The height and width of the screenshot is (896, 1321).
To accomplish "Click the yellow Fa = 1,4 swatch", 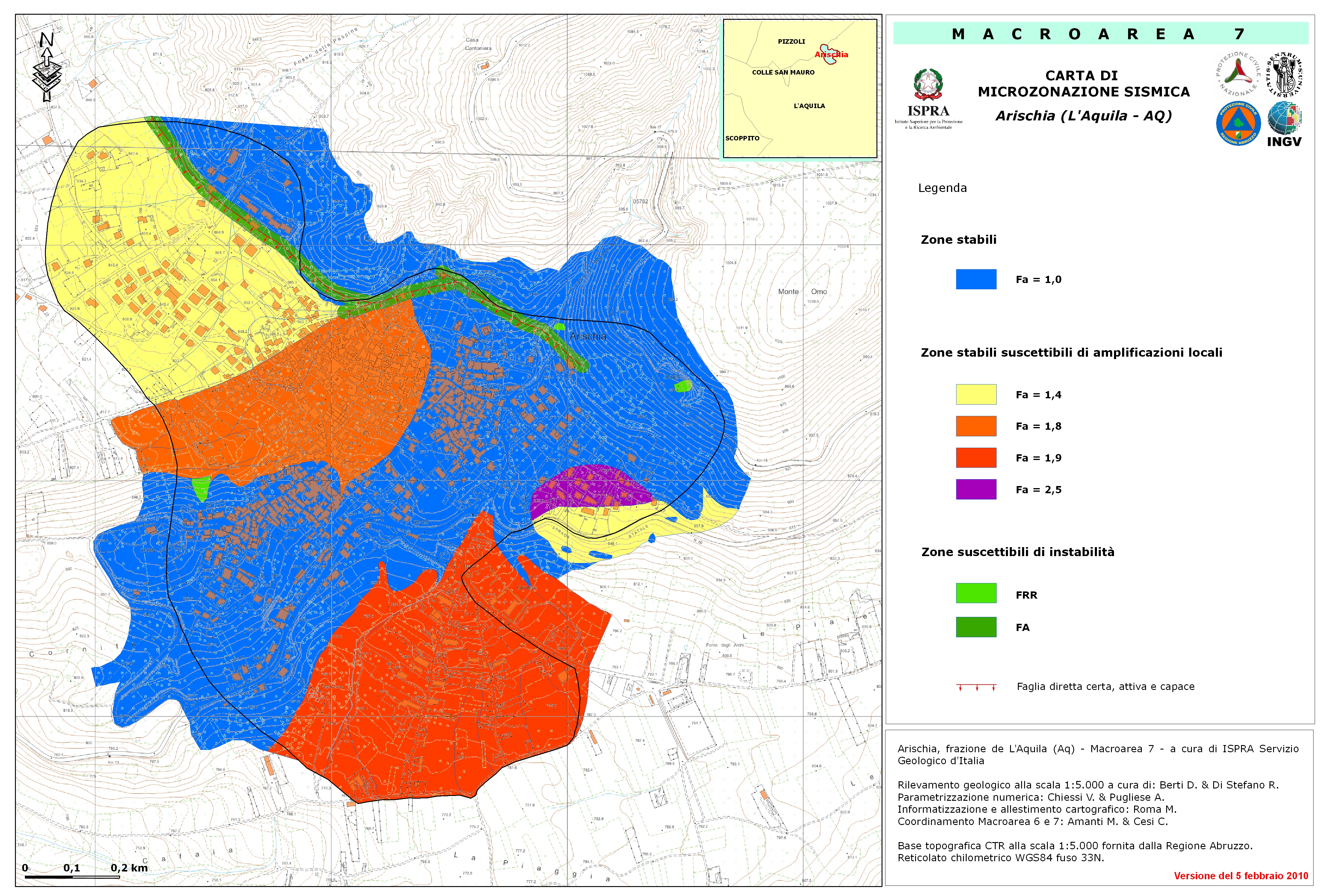I will (975, 394).
